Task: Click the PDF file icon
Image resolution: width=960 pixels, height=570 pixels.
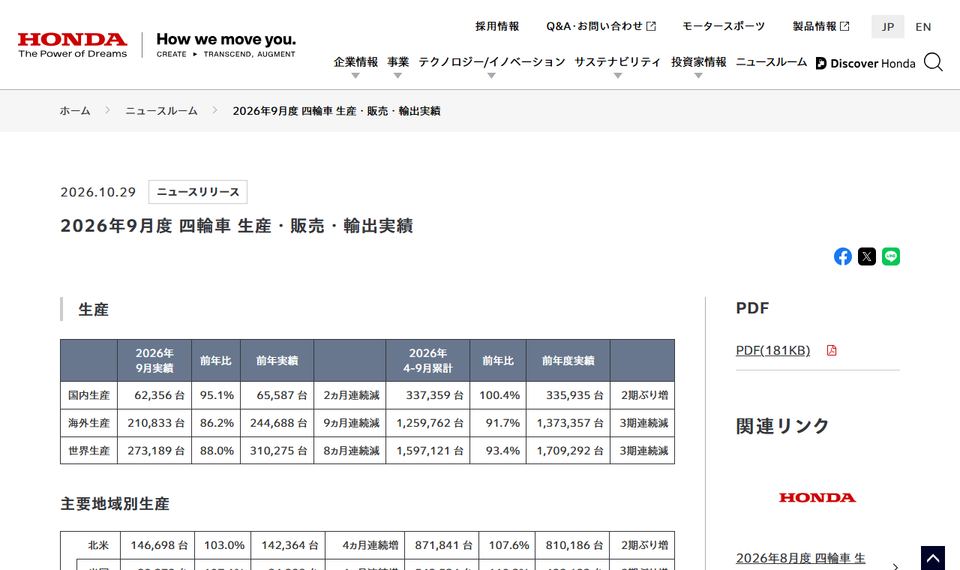Action: (x=831, y=350)
